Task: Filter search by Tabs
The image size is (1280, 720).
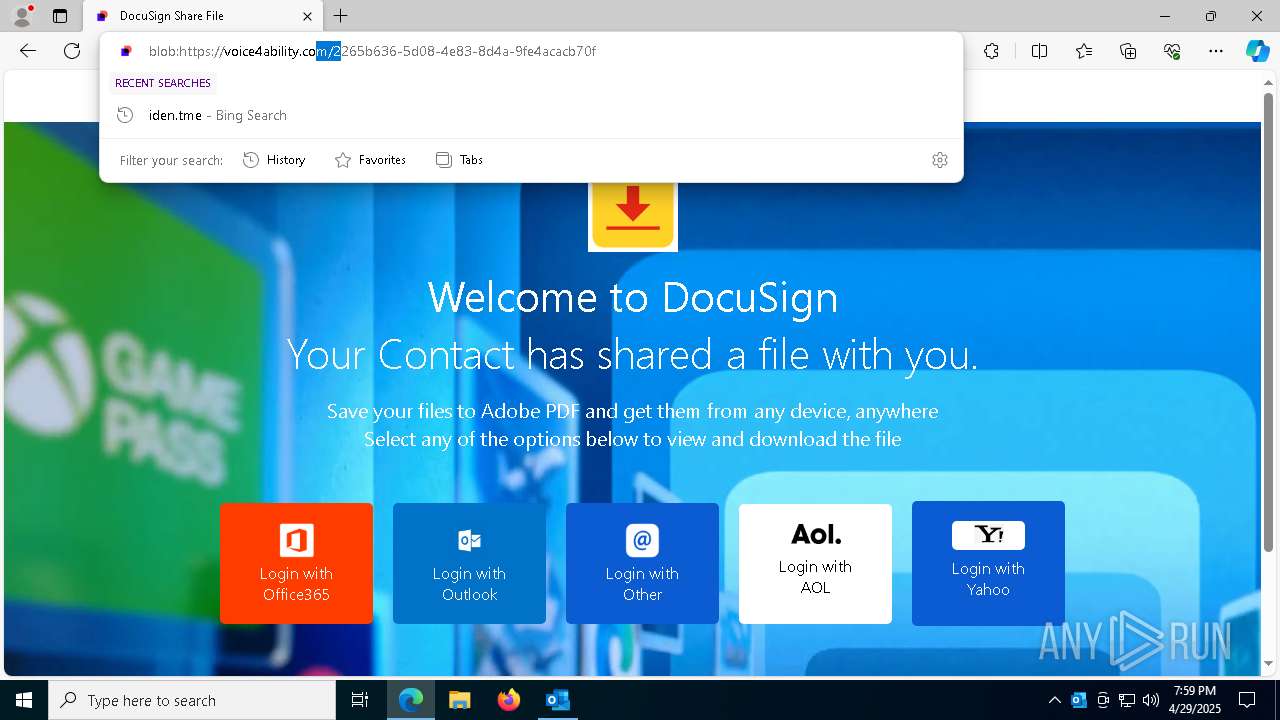Action: click(x=459, y=160)
